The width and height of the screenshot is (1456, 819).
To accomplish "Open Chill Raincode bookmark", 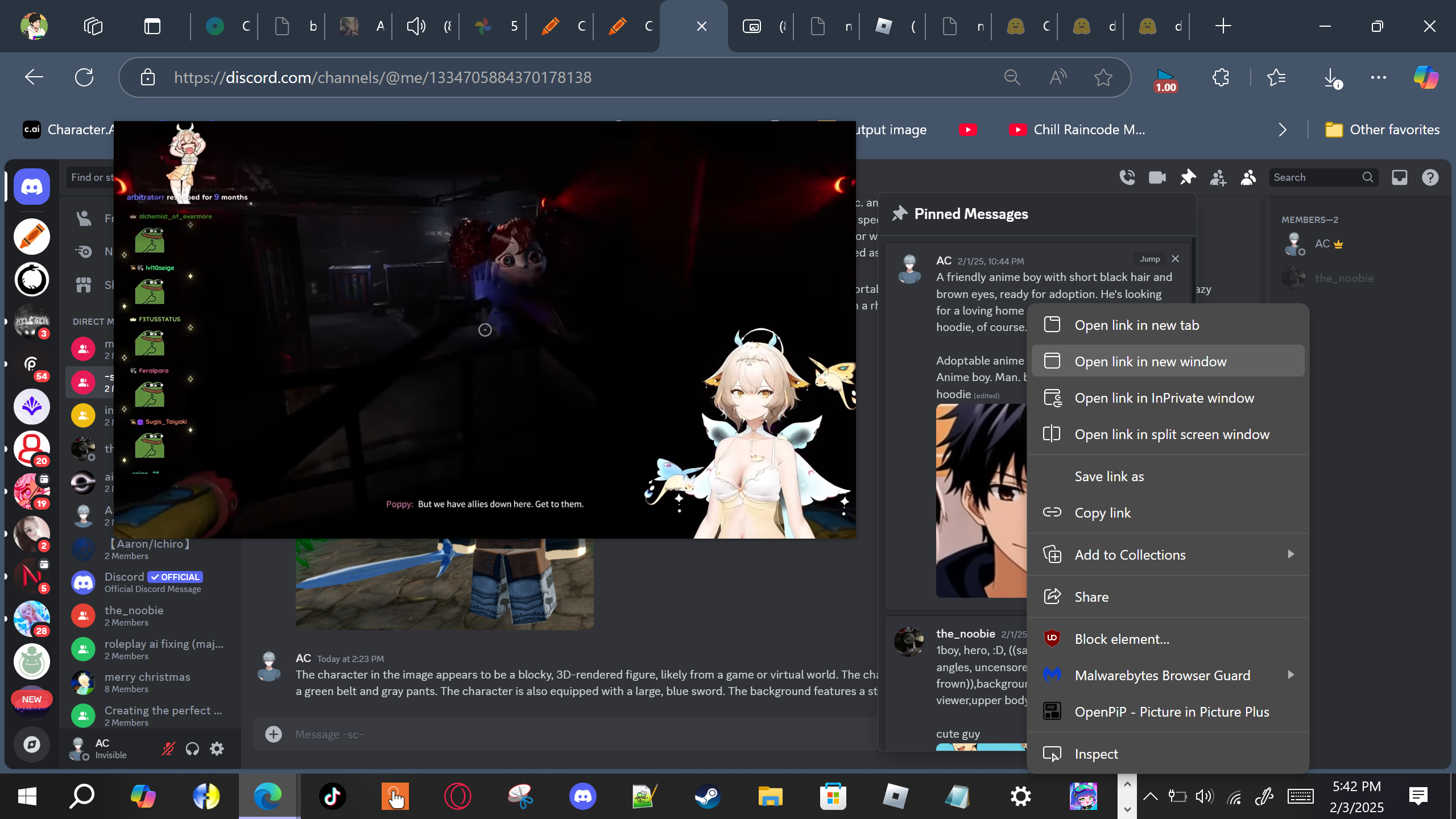I will point(1077,130).
